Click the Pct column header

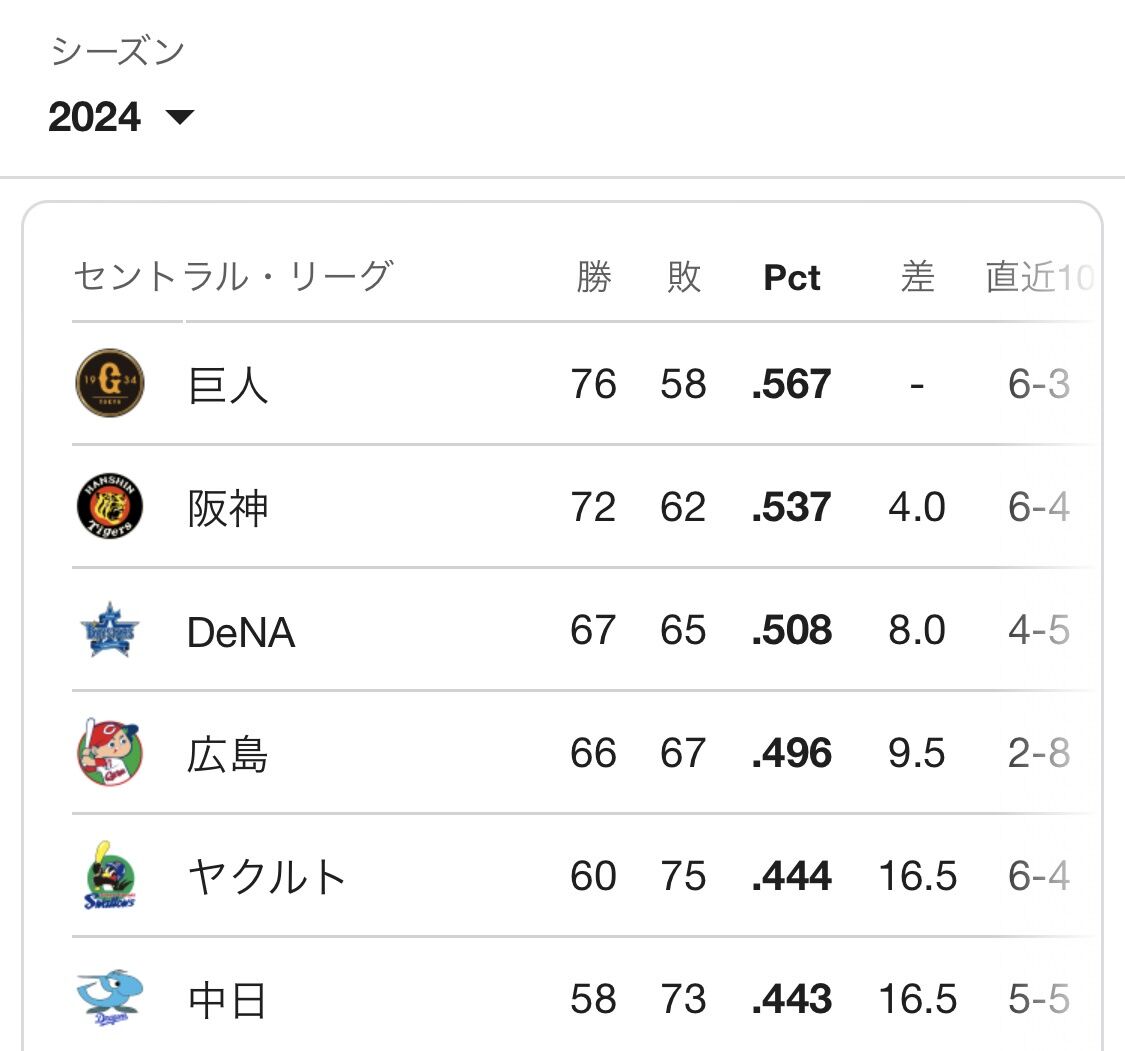pyautogui.click(x=791, y=278)
